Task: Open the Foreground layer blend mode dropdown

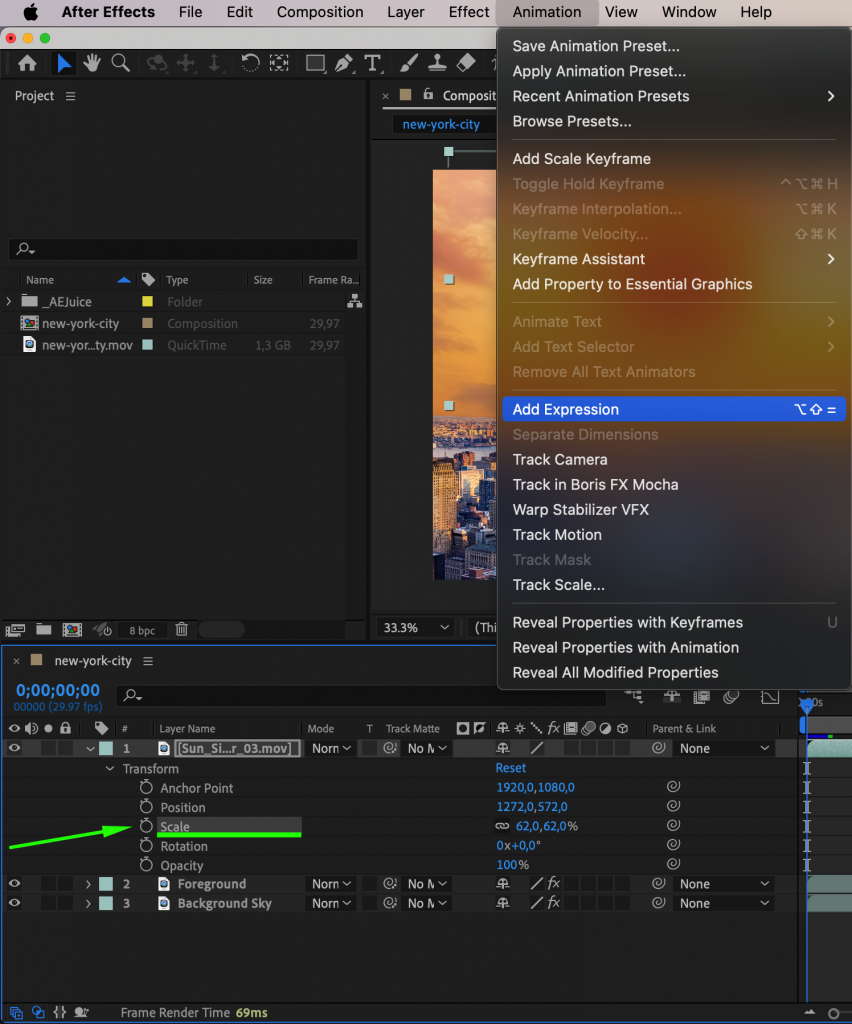Action: [331, 884]
